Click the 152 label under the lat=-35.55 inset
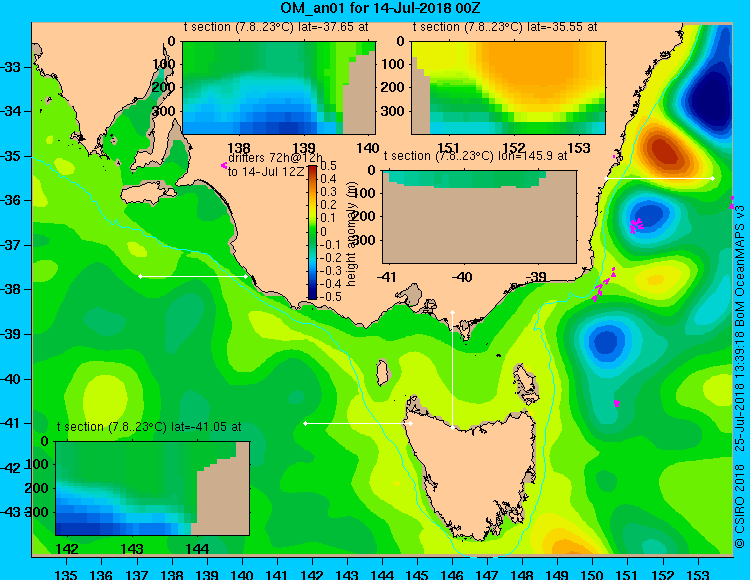This screenshot has width=750, height=580. click(514, 148)
